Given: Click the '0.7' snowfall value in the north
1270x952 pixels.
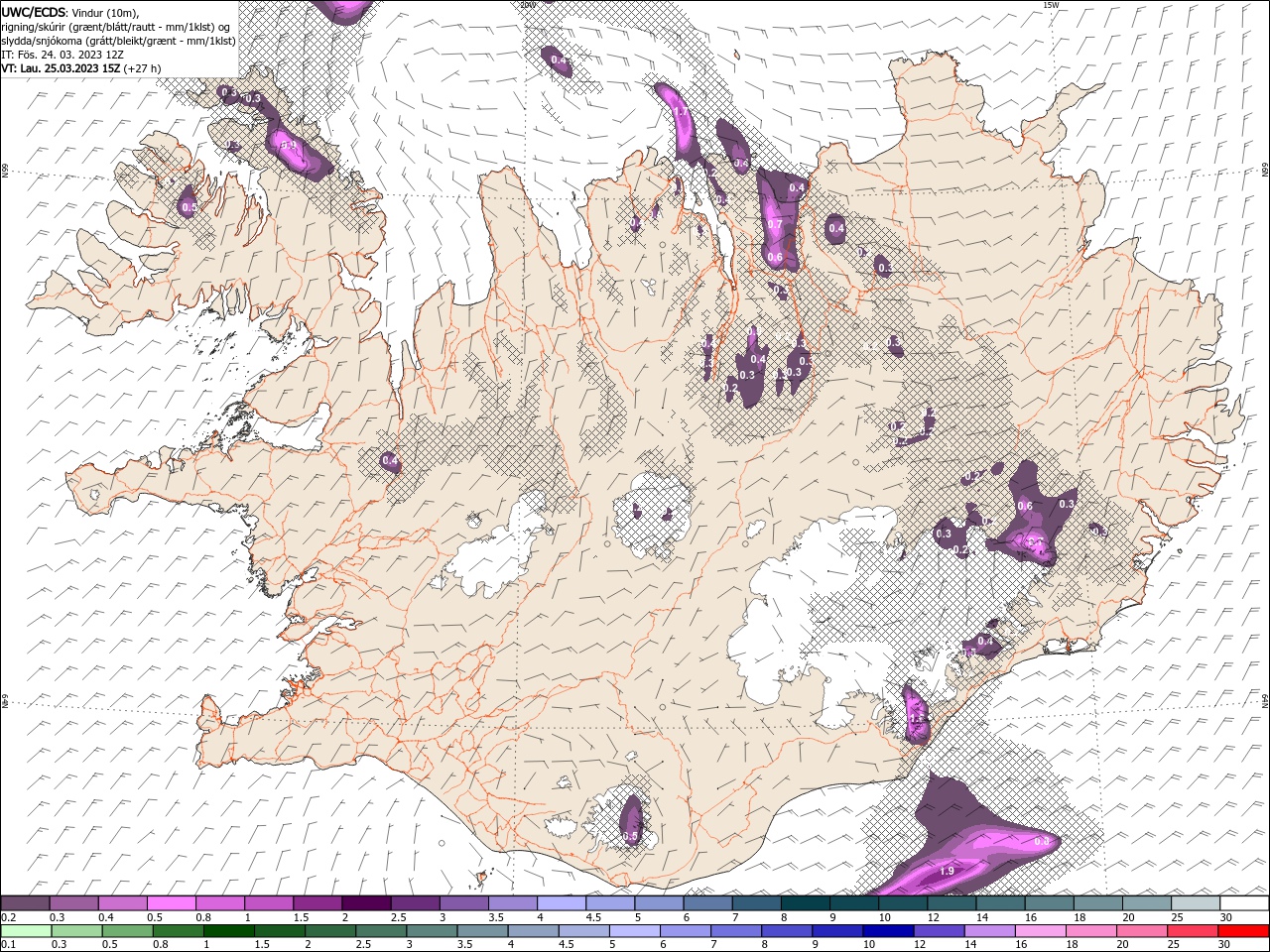Looking at the screenshot, I should tap(775, 225).
